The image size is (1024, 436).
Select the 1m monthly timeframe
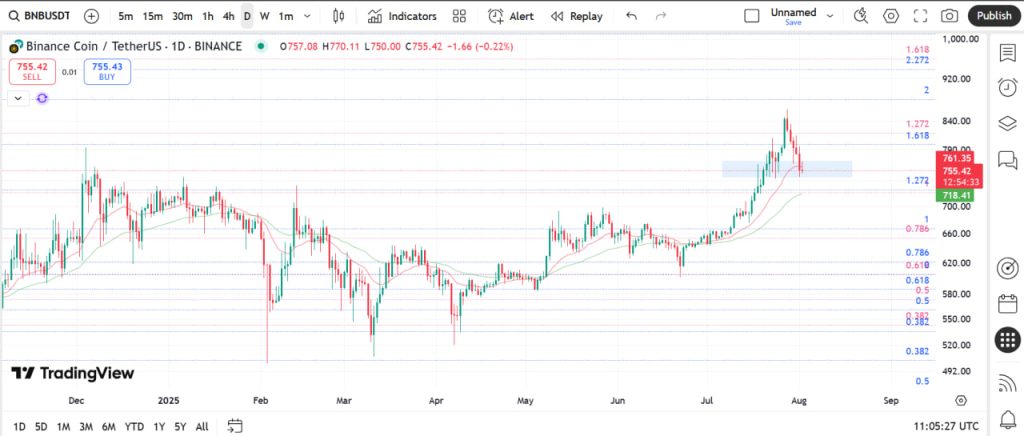[x=285, y=16]
